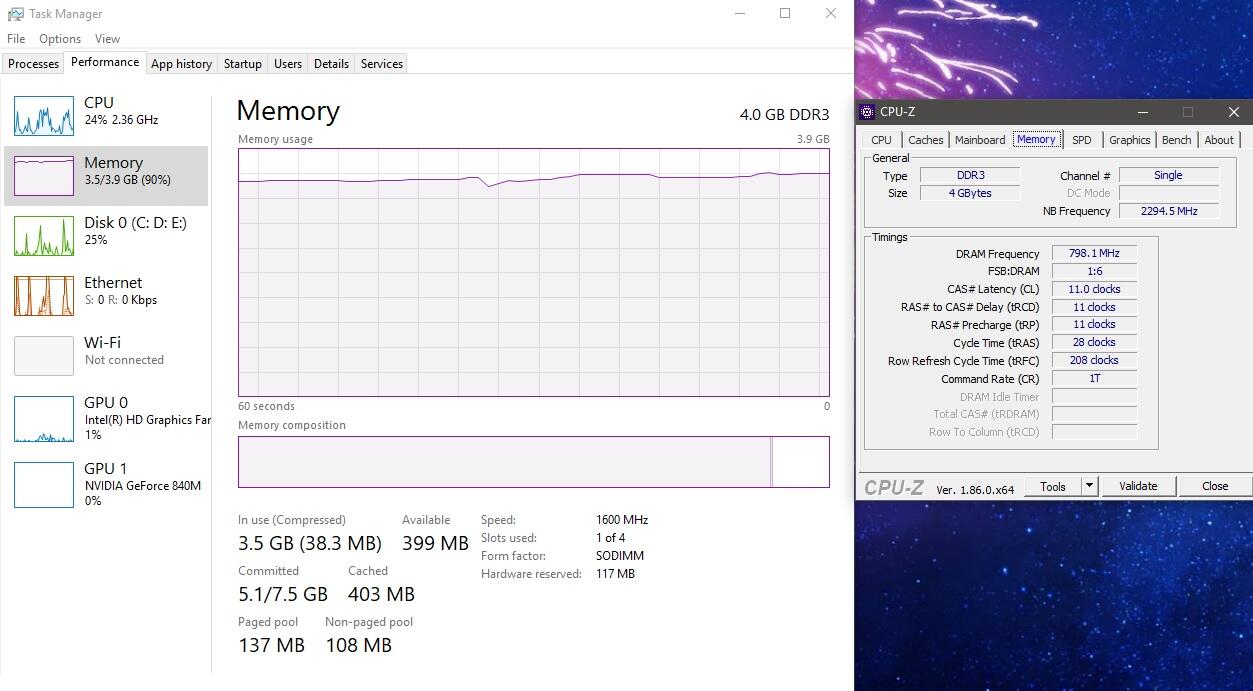The image size is (1253, 691).
Task: Open the Options menu in Task Manager
Action: click(60, 39)
